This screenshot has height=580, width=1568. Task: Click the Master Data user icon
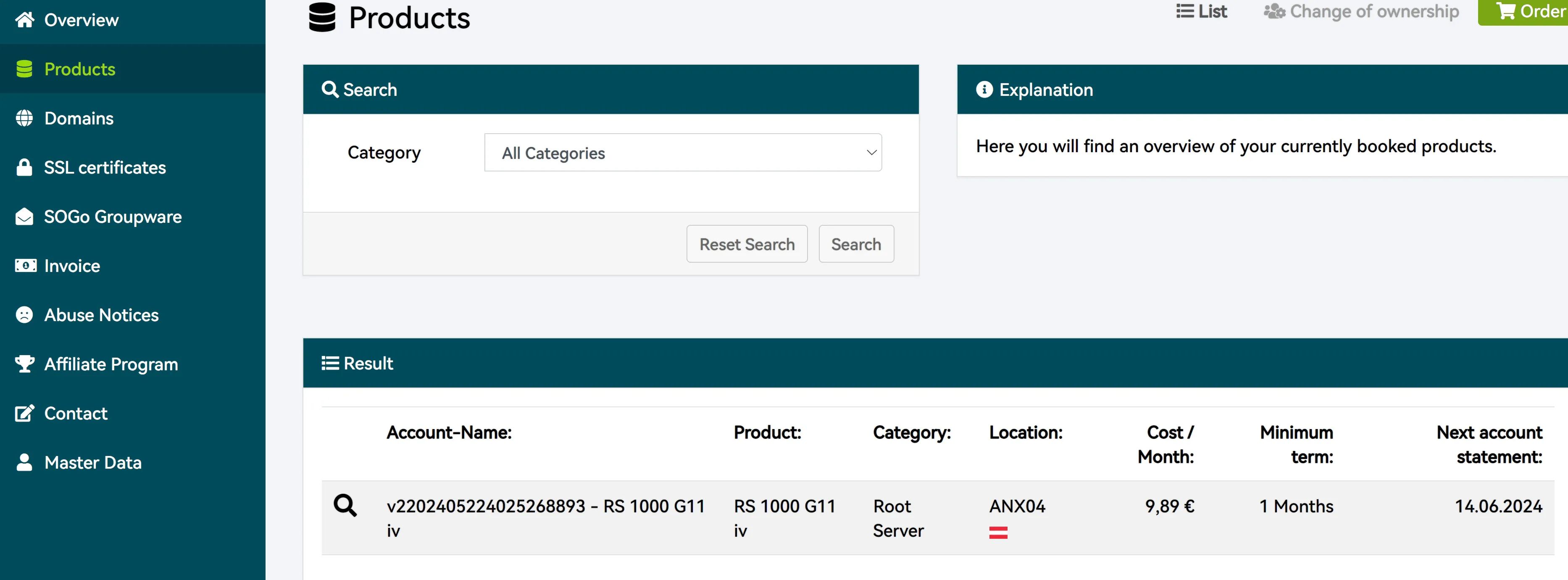[x=24, y=462]
